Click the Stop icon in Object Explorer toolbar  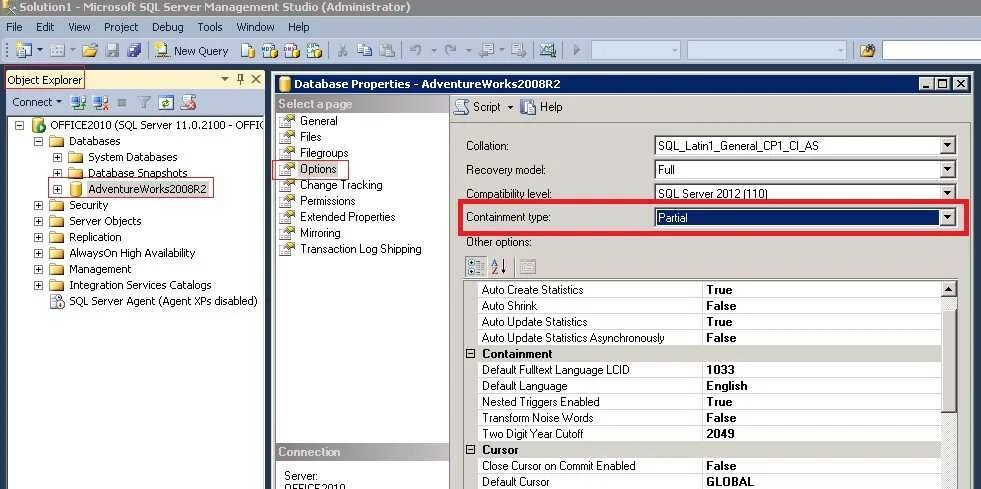click(x=122, y=102)
